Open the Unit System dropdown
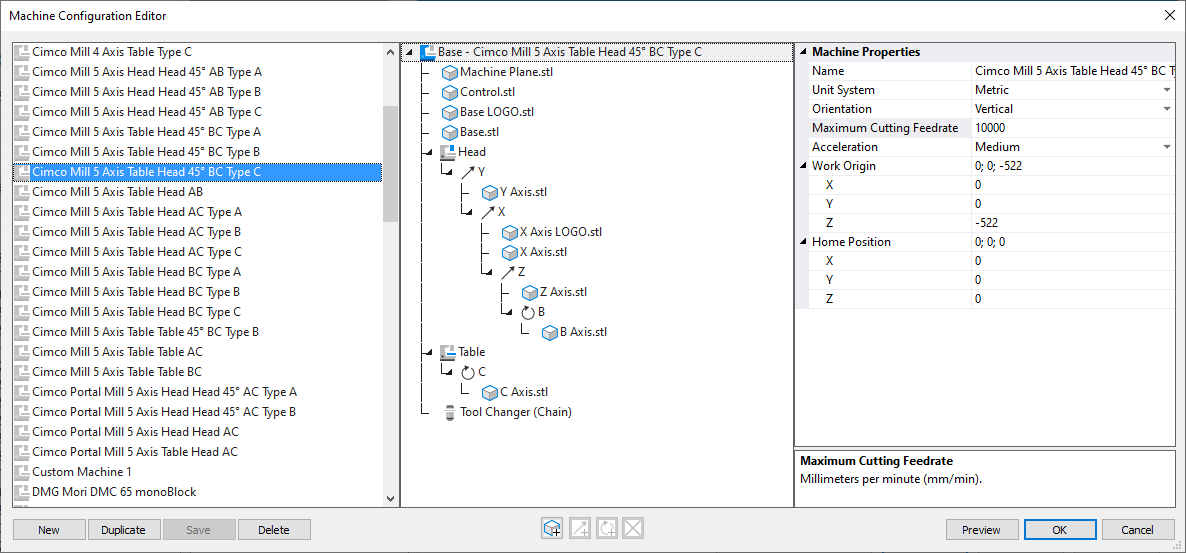 click(x=1167, y=90)
